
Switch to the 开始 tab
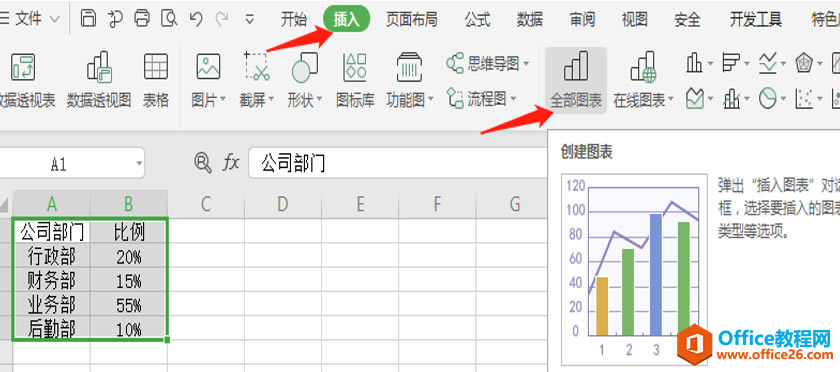294,20
